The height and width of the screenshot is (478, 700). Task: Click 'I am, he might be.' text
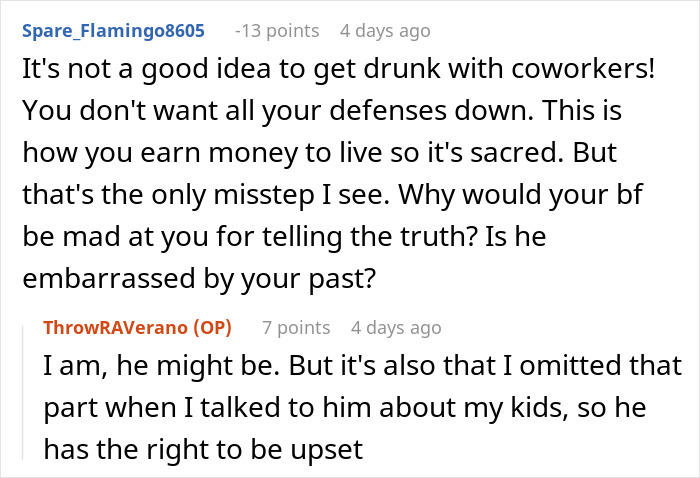point(162,366)
